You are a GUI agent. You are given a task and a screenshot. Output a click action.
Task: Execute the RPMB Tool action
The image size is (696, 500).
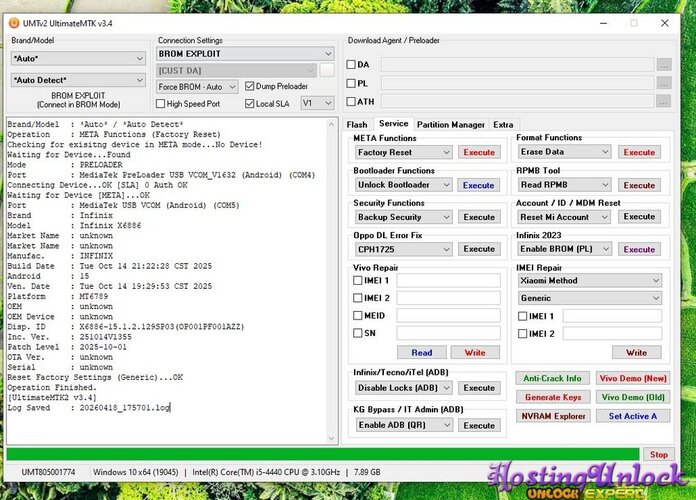(639, 185)
